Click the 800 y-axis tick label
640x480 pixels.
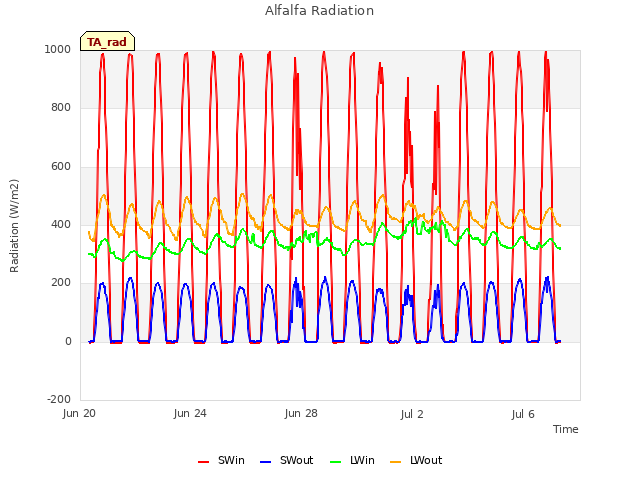(x=61, y=108)
